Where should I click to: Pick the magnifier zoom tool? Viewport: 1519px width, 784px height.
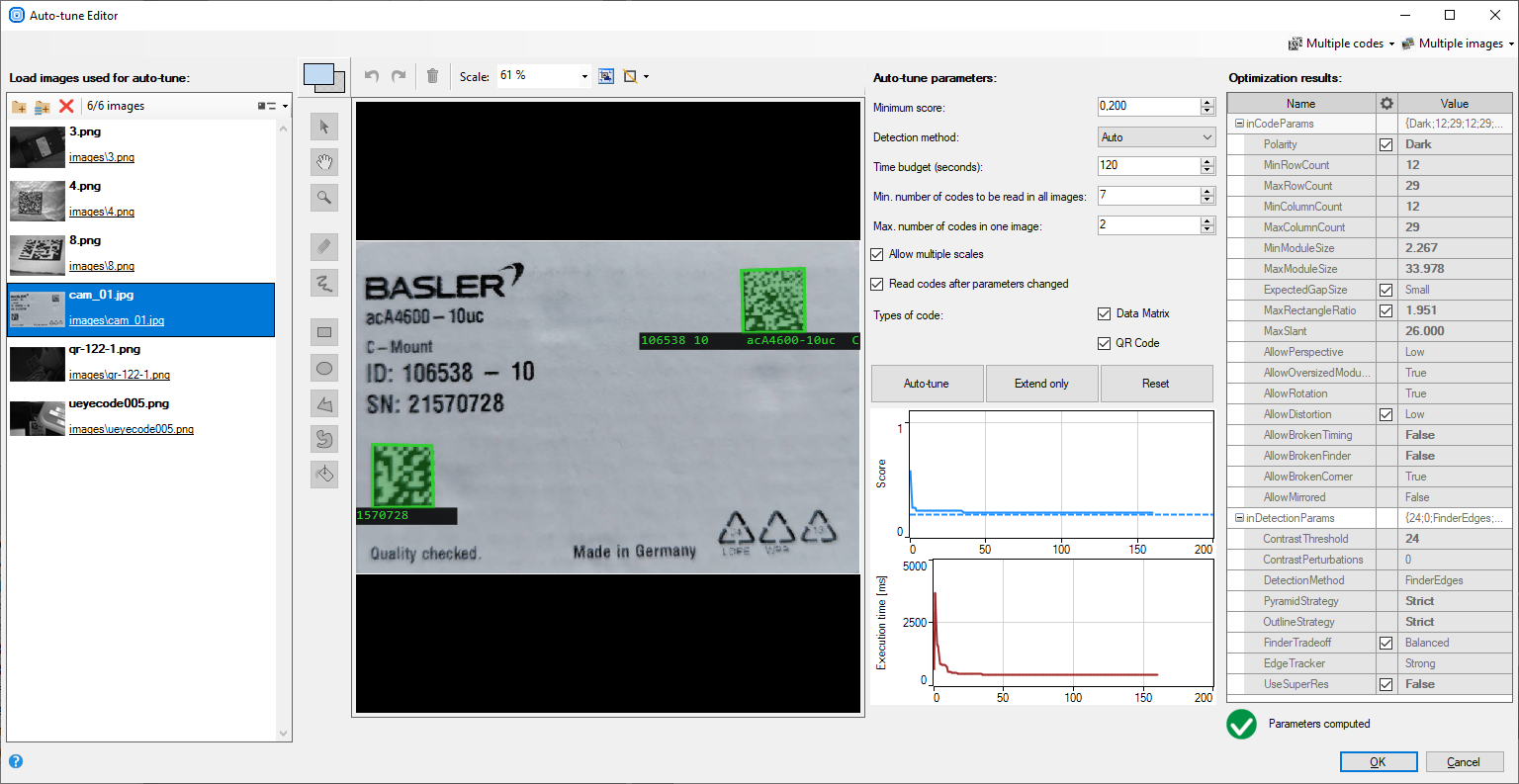coord(324,198)
